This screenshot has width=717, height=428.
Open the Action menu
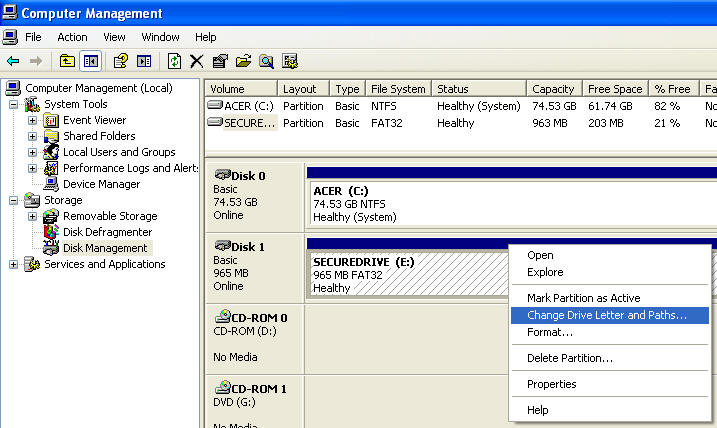point(72,37)
